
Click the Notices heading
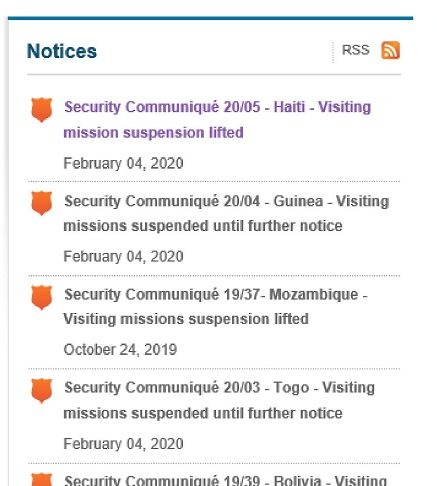click(x=62, y=51)
